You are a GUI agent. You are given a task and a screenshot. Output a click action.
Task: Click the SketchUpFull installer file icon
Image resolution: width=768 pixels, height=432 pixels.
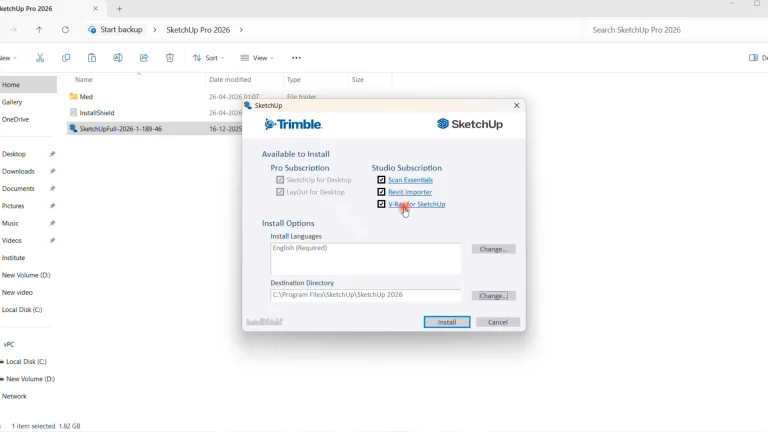73,128
